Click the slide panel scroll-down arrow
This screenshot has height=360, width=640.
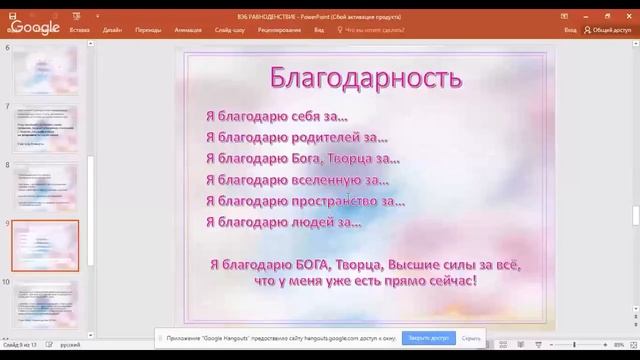point(91,335)
